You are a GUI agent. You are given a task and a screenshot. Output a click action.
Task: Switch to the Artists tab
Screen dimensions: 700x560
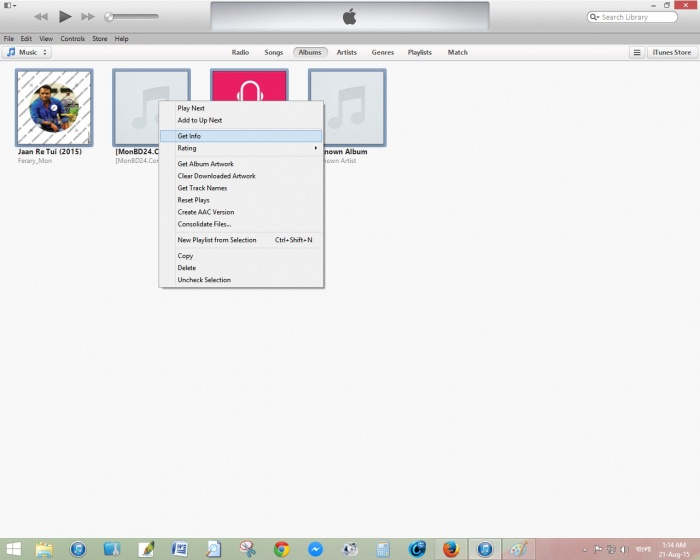[347, 52]
